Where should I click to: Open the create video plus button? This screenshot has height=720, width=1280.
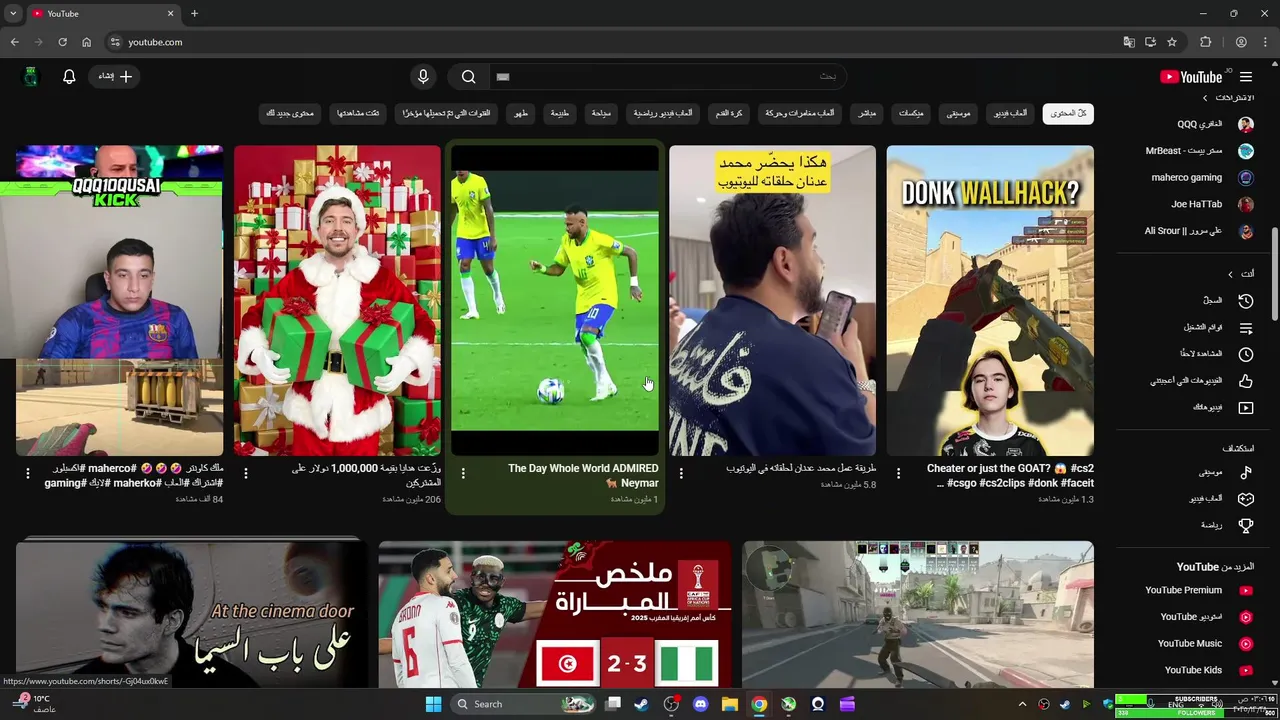point(115,76)
